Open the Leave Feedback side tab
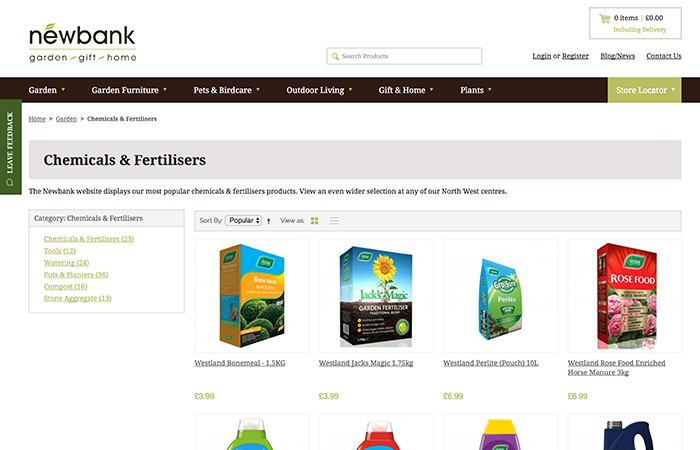This screenshot has width=700, height=450. point(10,147)
